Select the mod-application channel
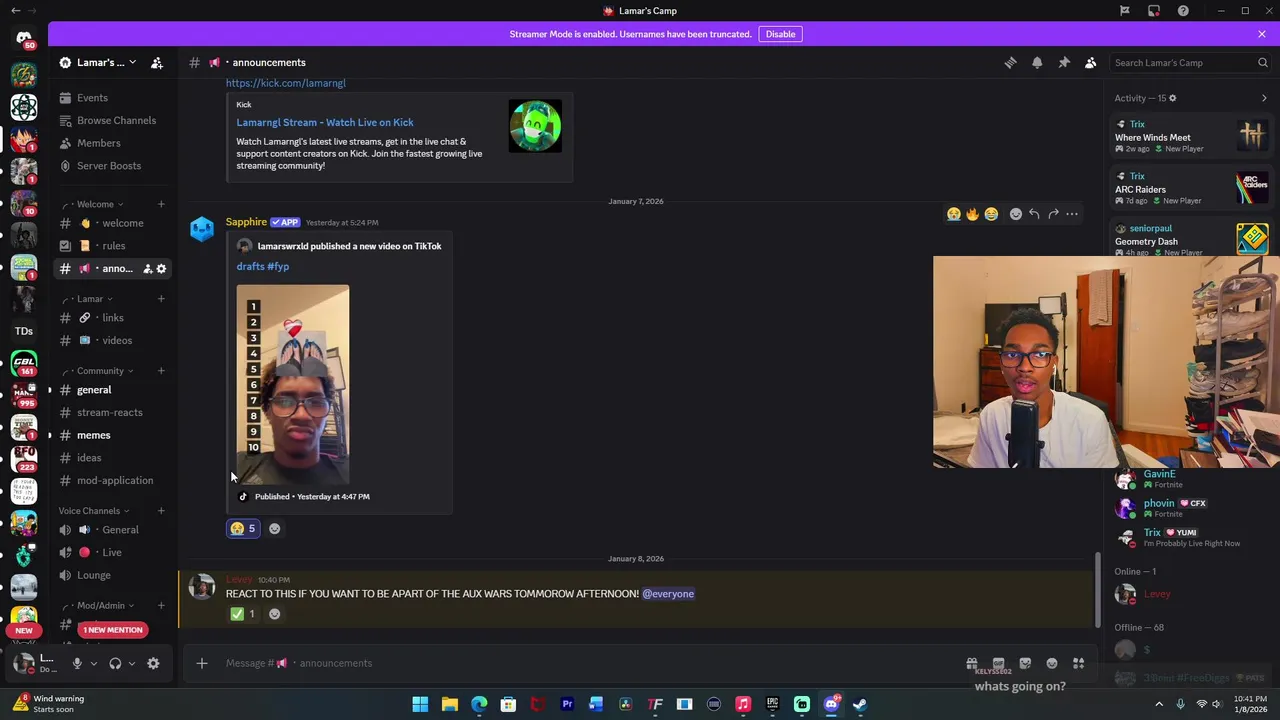Image resolution: width=1280 pixels, height=720 pixels. coord(115,481)
